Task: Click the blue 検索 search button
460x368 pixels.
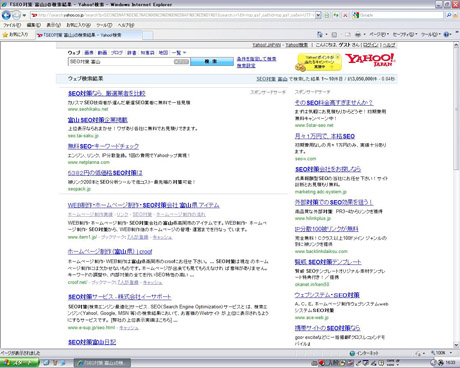Action: 212,61
